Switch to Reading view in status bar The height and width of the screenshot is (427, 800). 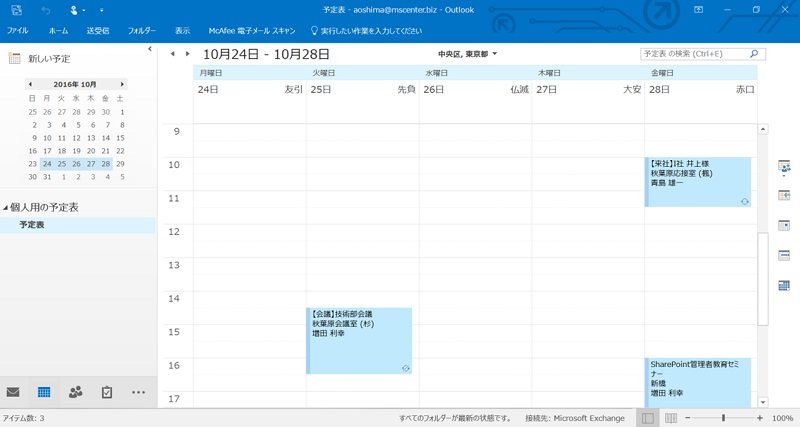click(671, 418)
